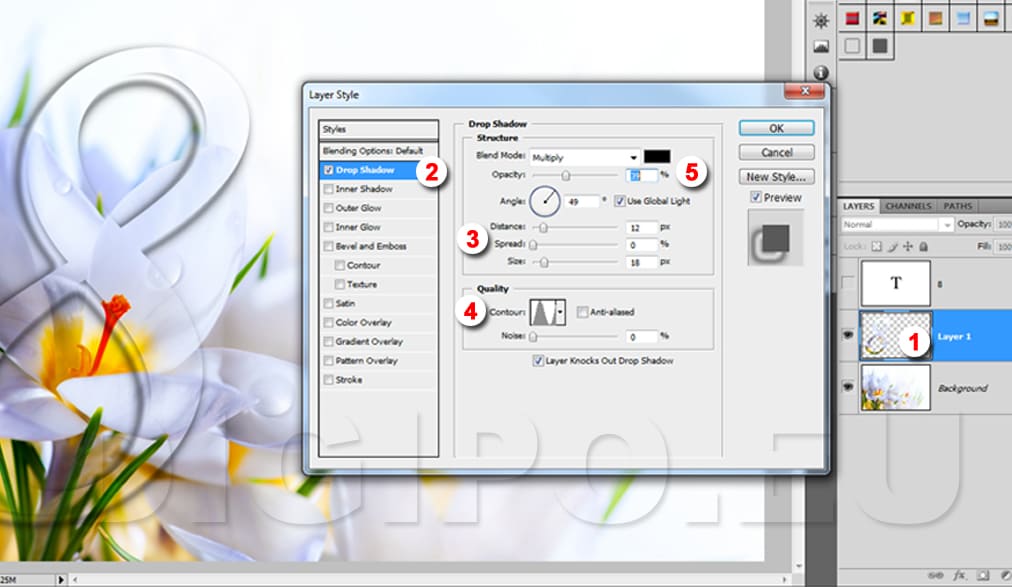Enable the Inner Shadow checkbox
Image resolution: width=1012 pixels, height=587 pixels.
click(x=329, y=189)
